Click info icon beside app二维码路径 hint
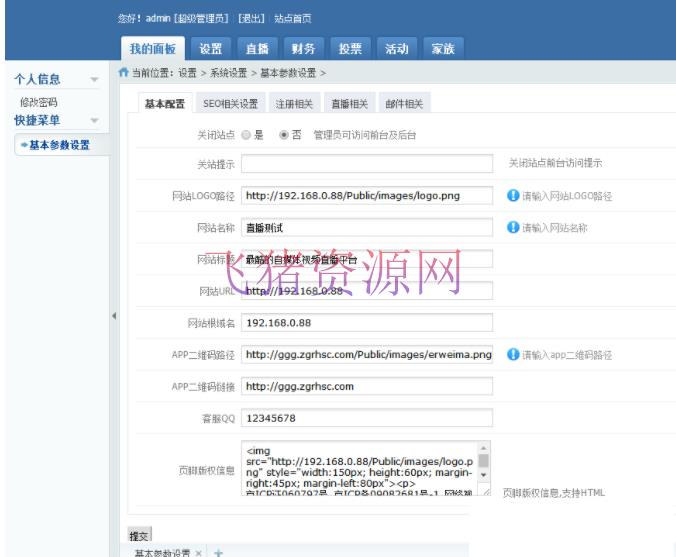The width and height of the screenshot is (676, 557). click(x=513, y=355)
